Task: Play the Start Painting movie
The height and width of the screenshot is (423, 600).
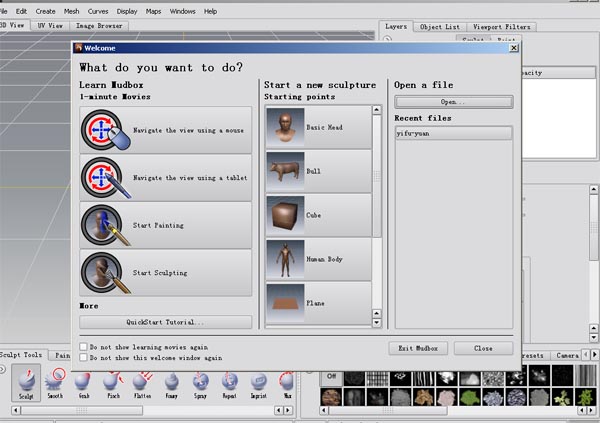Action: click(166, 225)
